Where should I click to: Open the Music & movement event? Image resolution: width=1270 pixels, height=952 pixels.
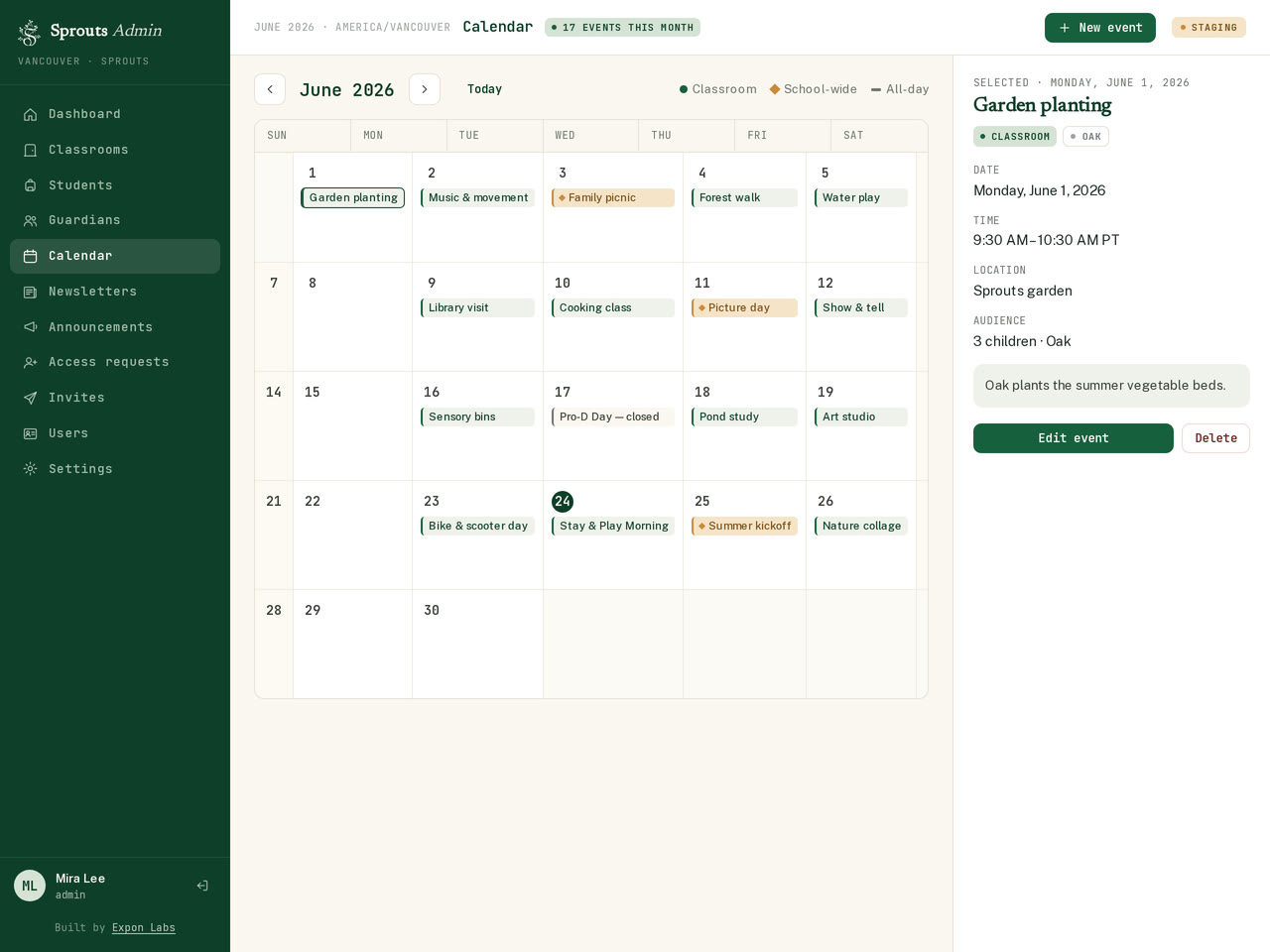pos(477,198)
